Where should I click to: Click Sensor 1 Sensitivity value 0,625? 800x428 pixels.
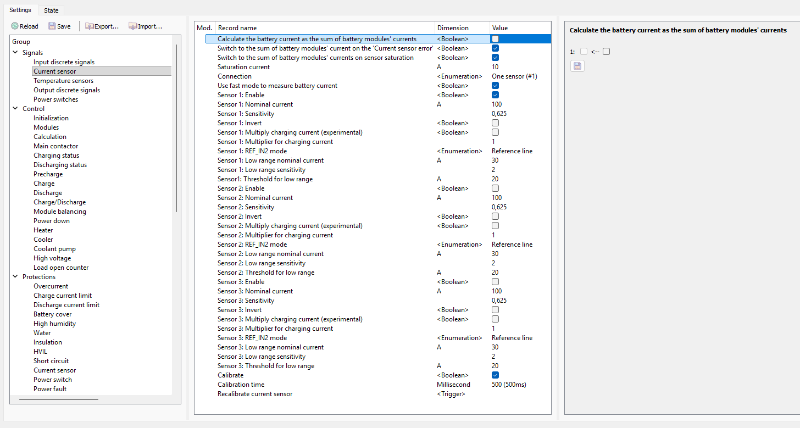tap(499, 114)
